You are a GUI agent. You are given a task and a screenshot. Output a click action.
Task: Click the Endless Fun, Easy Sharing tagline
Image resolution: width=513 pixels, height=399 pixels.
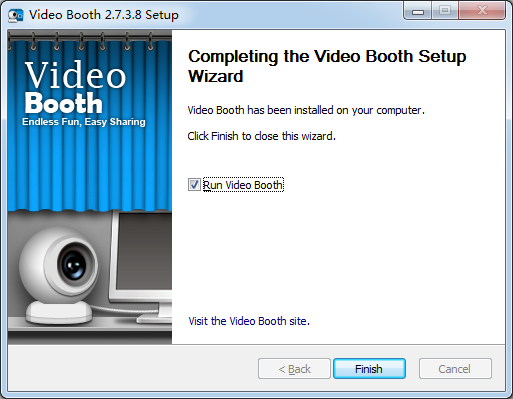pyautogui.click(x=84, y=122)
